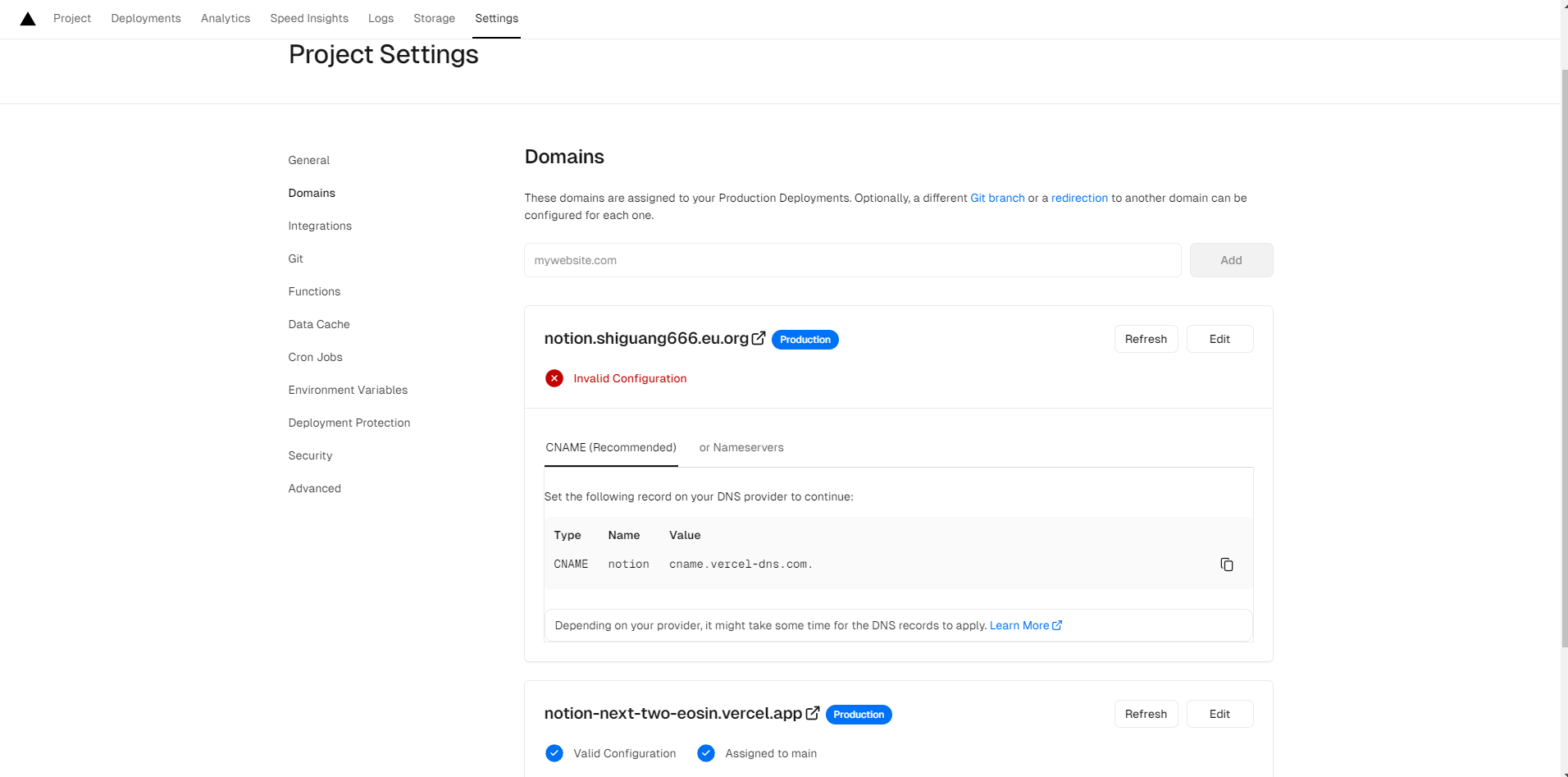Open Security settings

pyautogui.click(x=310, y=455)
